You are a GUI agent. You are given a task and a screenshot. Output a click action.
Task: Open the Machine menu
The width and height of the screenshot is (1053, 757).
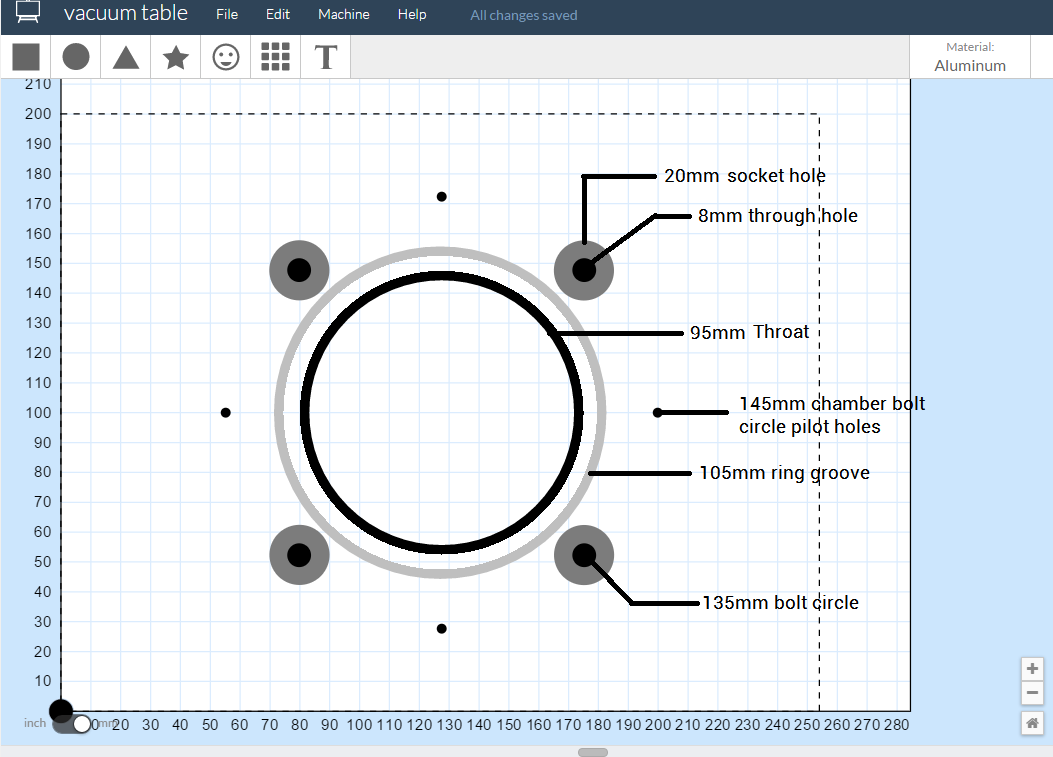click(x=343, y=14)
